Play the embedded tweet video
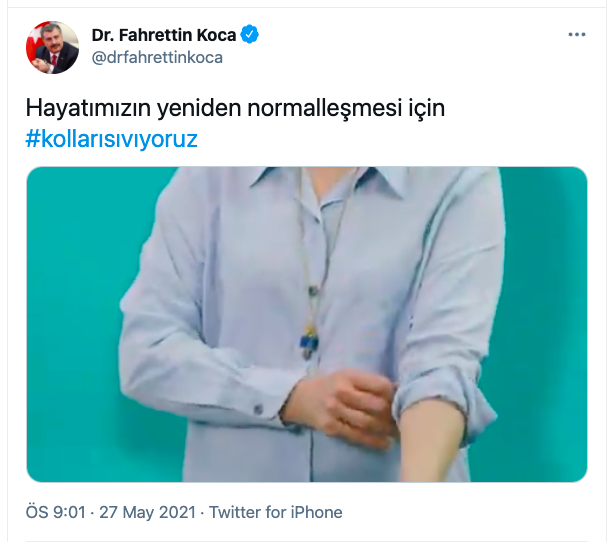This screenshot has height=542, width=614. 307,324
